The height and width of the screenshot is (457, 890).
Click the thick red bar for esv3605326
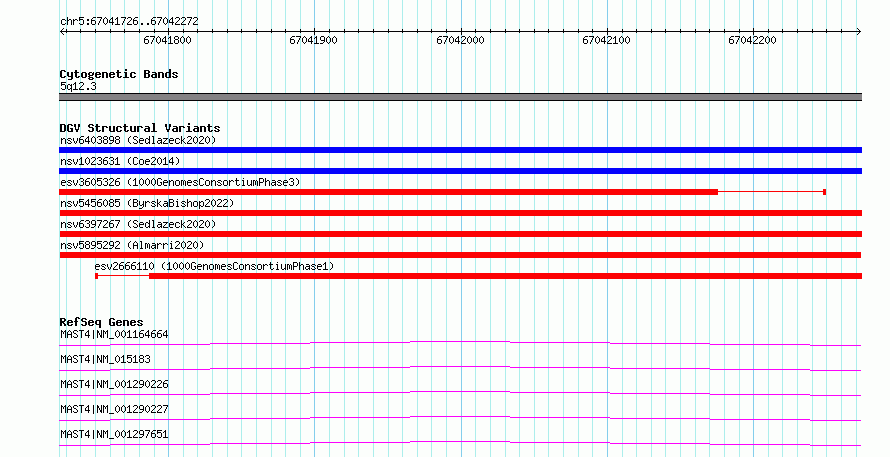(388, 192)
